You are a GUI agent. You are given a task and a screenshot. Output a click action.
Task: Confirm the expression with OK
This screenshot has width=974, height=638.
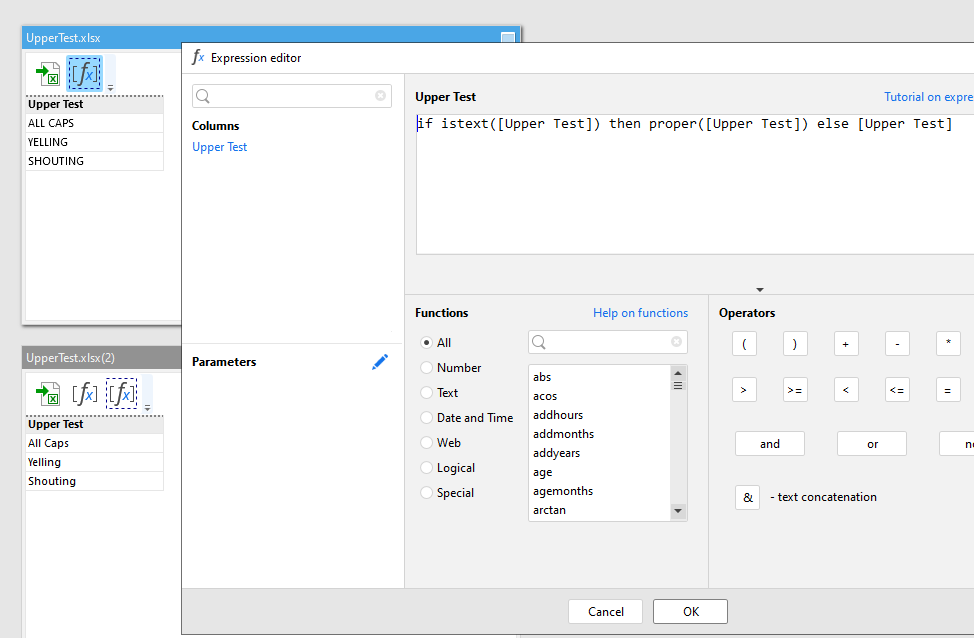coord(691,611)
